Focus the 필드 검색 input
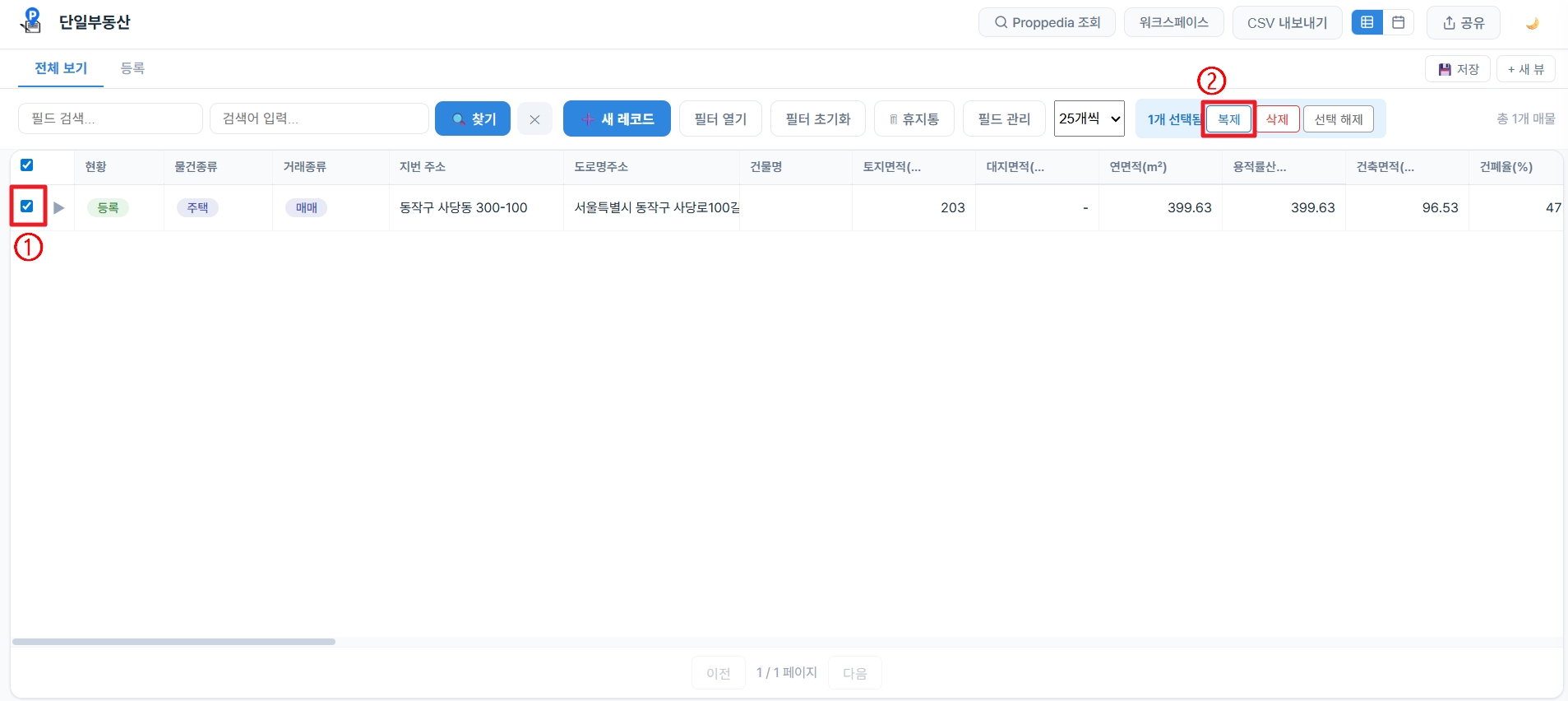The height and width of the screenshot is (701, 1568). tap(110, 118)
